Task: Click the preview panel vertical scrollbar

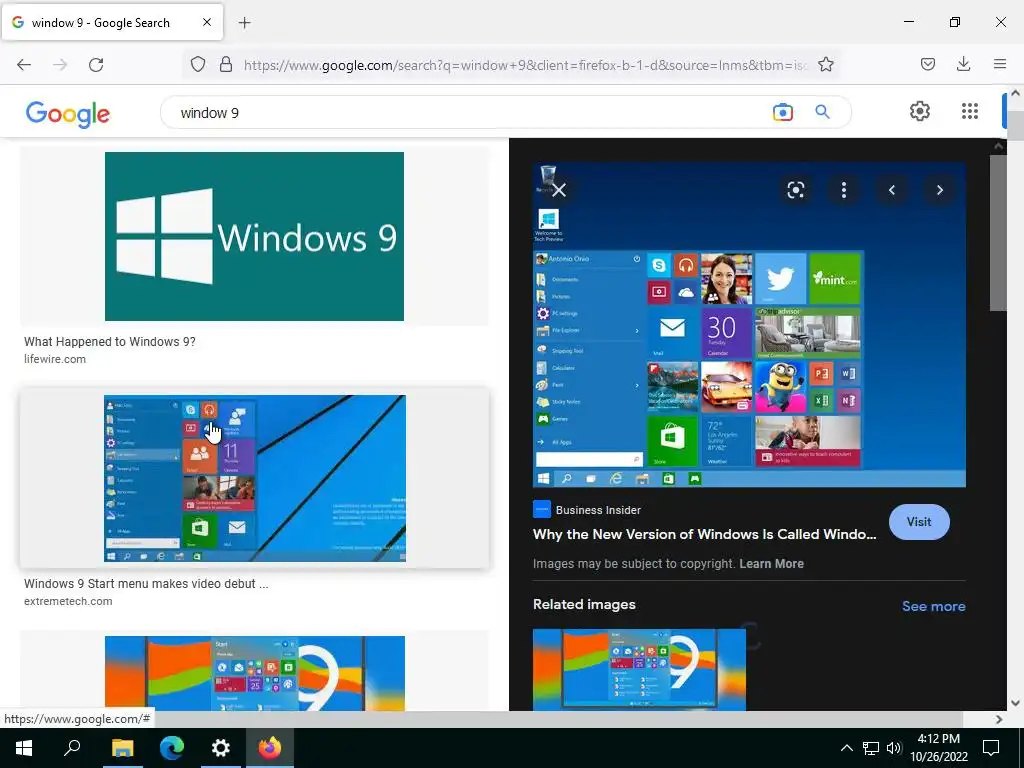Action: 998,233
